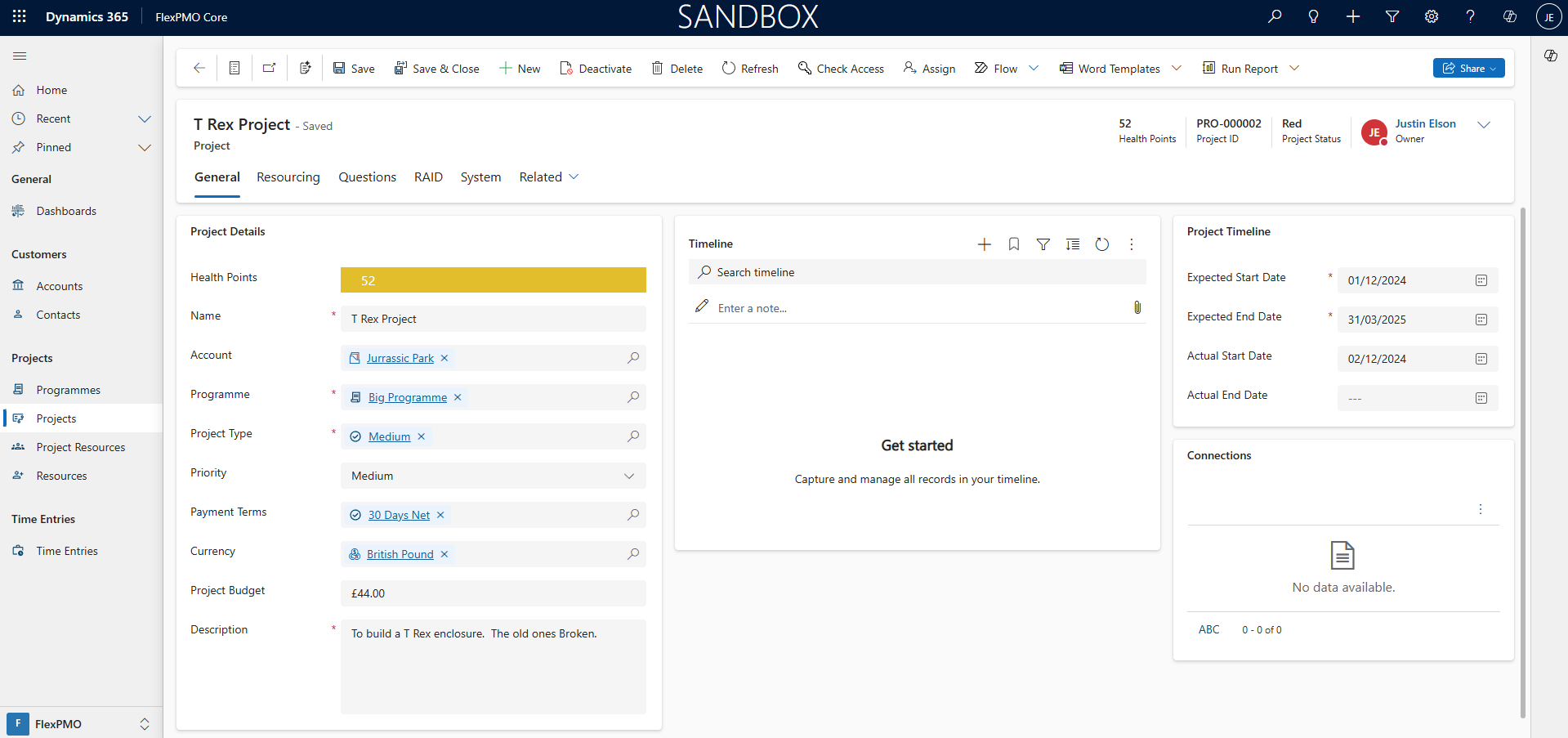Viewport: 1568px width, 738px height.
Task: Collapse the left navigation with hamburger button
Action: [20, 56]
